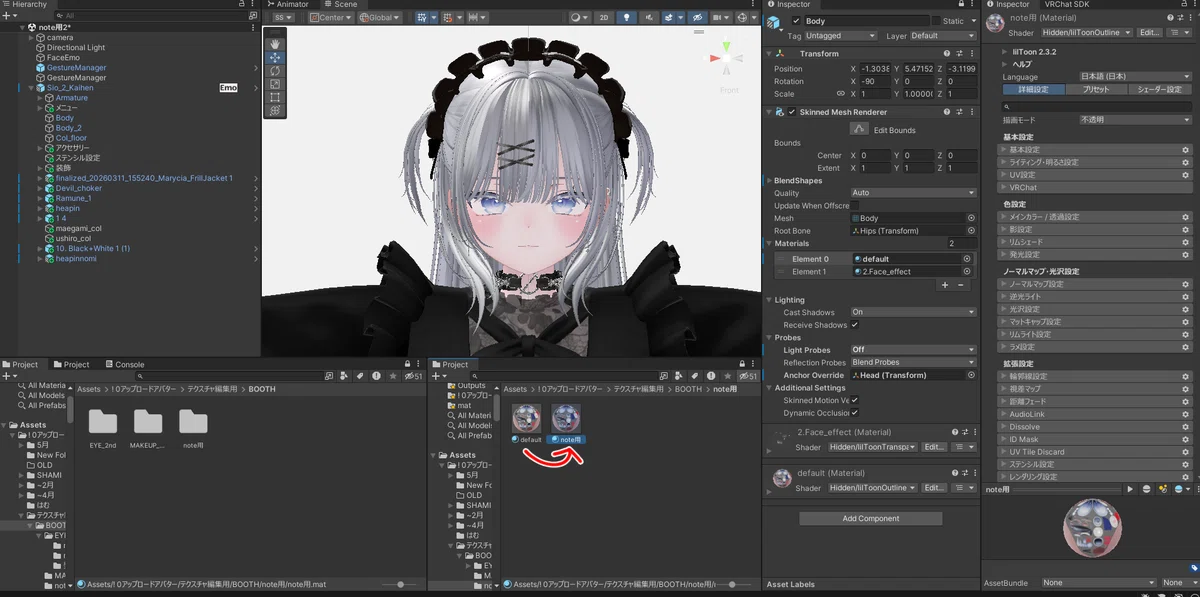Image resolution: width=1200 pixels, height=597 pixels.
Task: Click the Add Component button
Action: [x=871, y=519]
